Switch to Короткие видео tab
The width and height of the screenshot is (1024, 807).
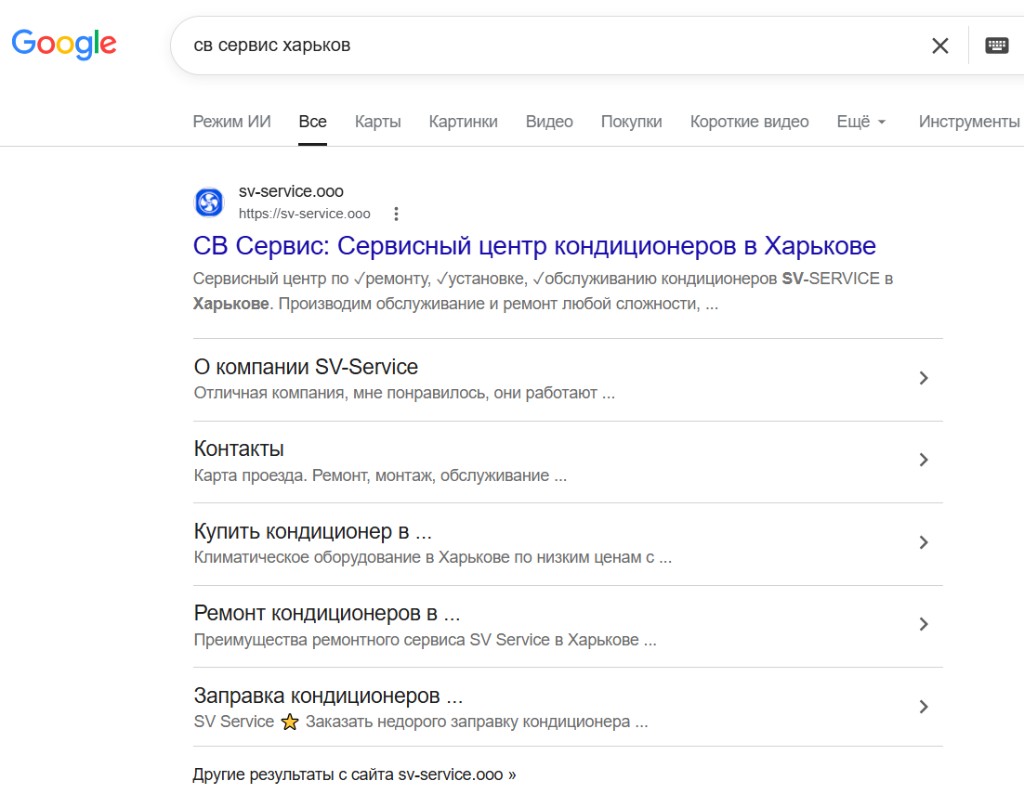tap(749, 121)
